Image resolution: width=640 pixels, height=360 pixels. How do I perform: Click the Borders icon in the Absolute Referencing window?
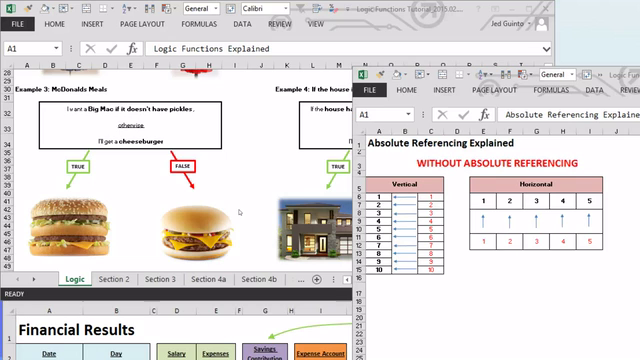coord(459,74)
